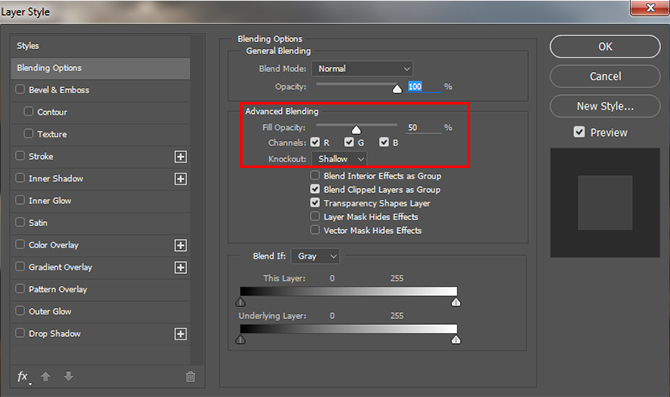The width and height of the screenshot is (670, 397).
Task: Close the Layer Style dialog
Action: coord(650,8)
